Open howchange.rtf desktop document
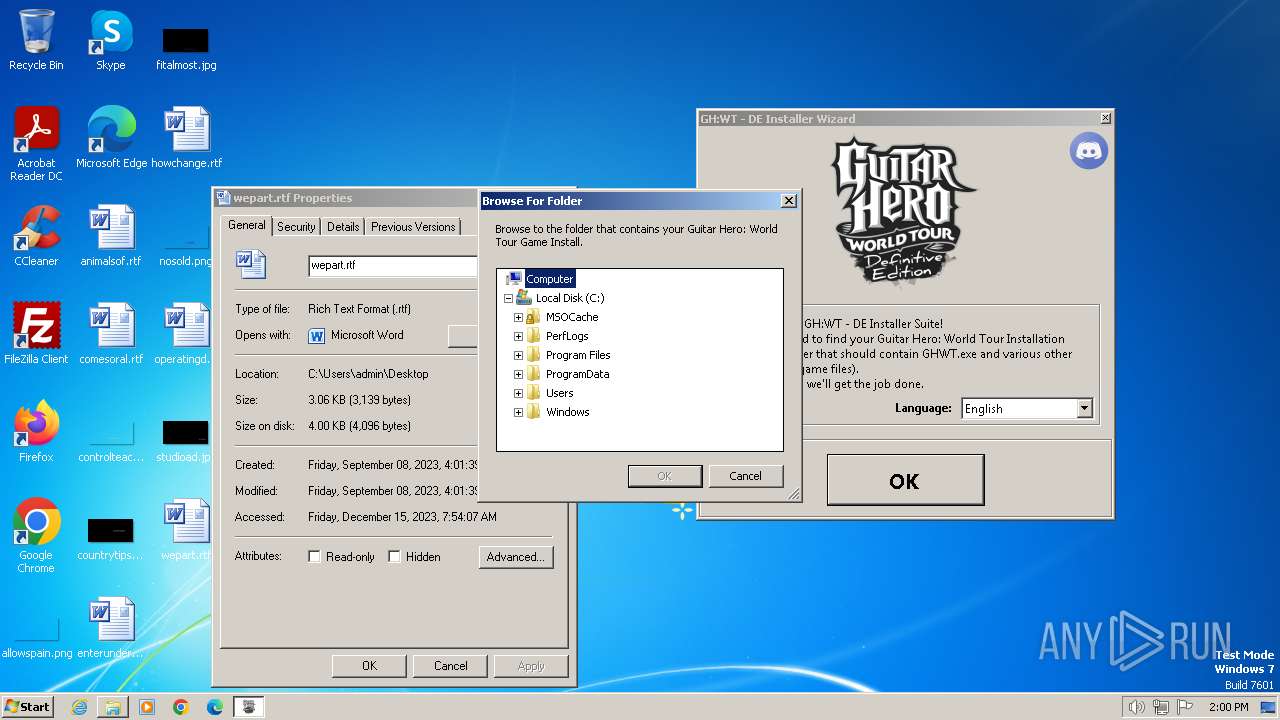1280x720 pixels. point(186,138)
